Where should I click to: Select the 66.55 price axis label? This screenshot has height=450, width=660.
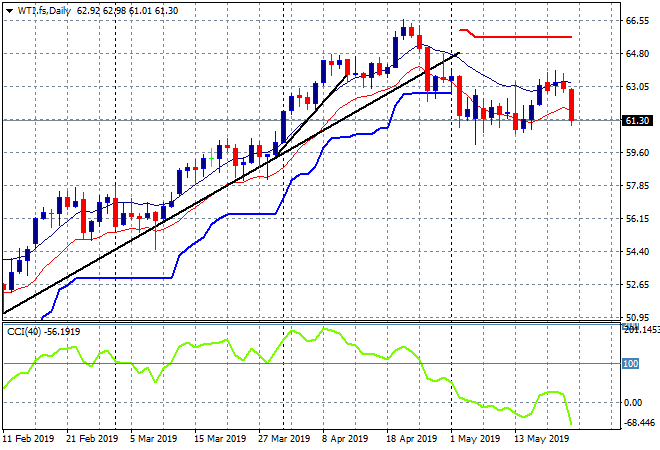637,21
